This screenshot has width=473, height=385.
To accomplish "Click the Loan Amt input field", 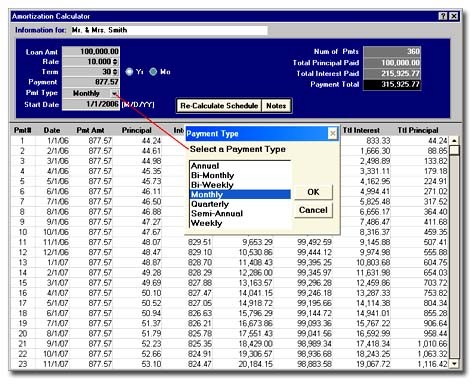I will point(91,51).
